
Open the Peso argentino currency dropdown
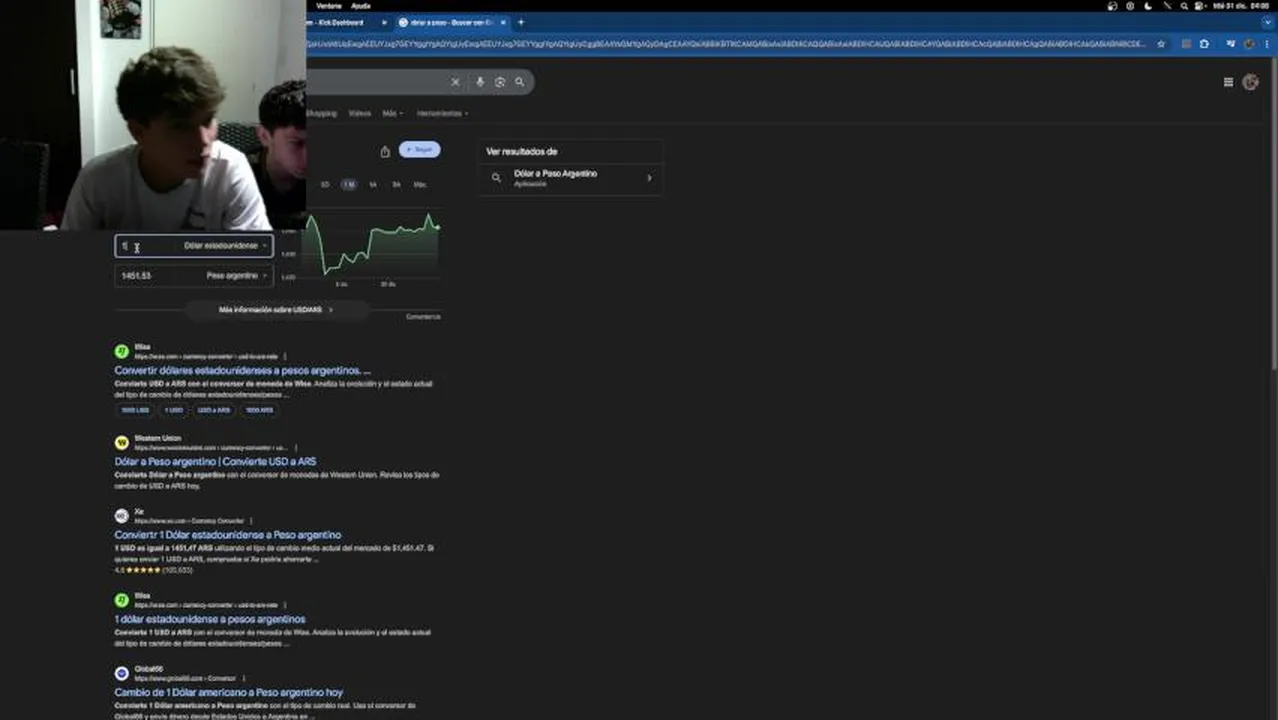tap(236, 276)
